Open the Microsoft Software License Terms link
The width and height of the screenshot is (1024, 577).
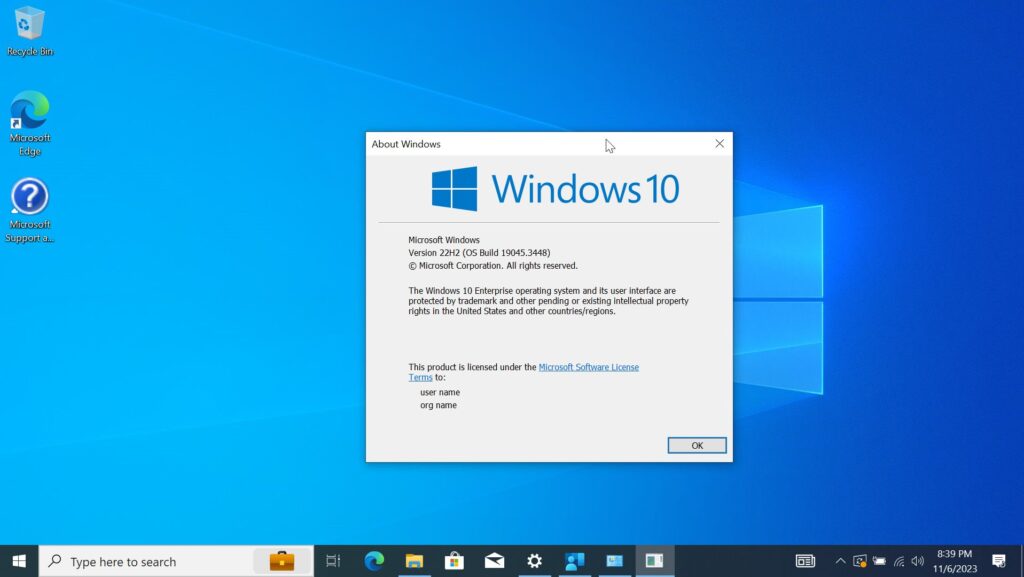(x=589, y=367)
